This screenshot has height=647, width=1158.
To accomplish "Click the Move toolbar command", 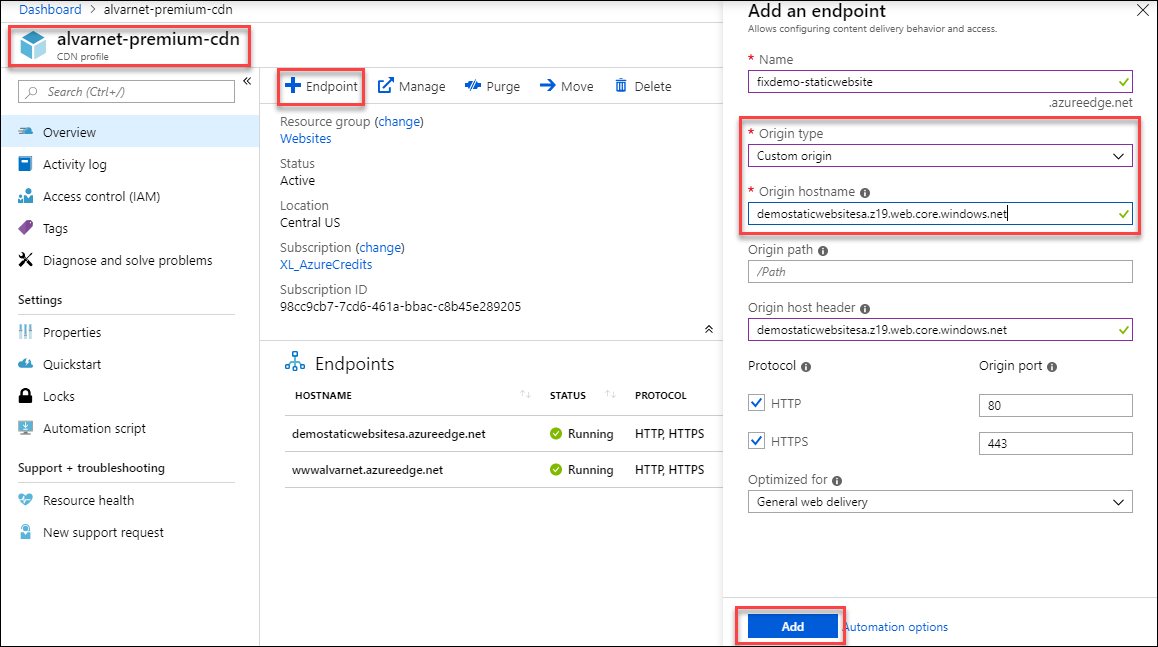I will pos(566,86).
